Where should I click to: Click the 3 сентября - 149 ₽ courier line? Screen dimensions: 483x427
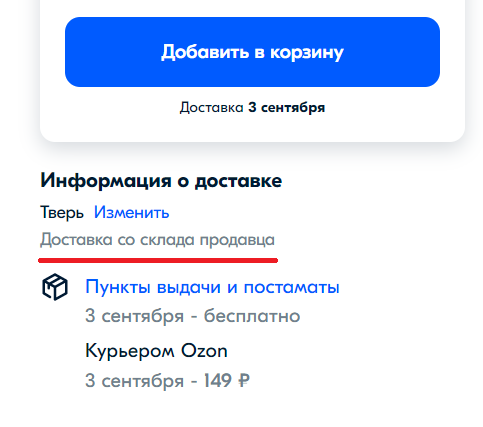tap(167, 380)
